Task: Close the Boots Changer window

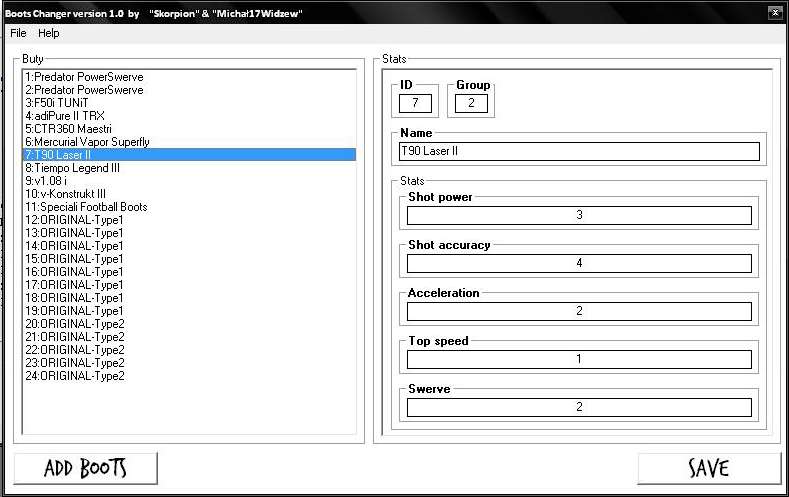Action: point(775,13)
